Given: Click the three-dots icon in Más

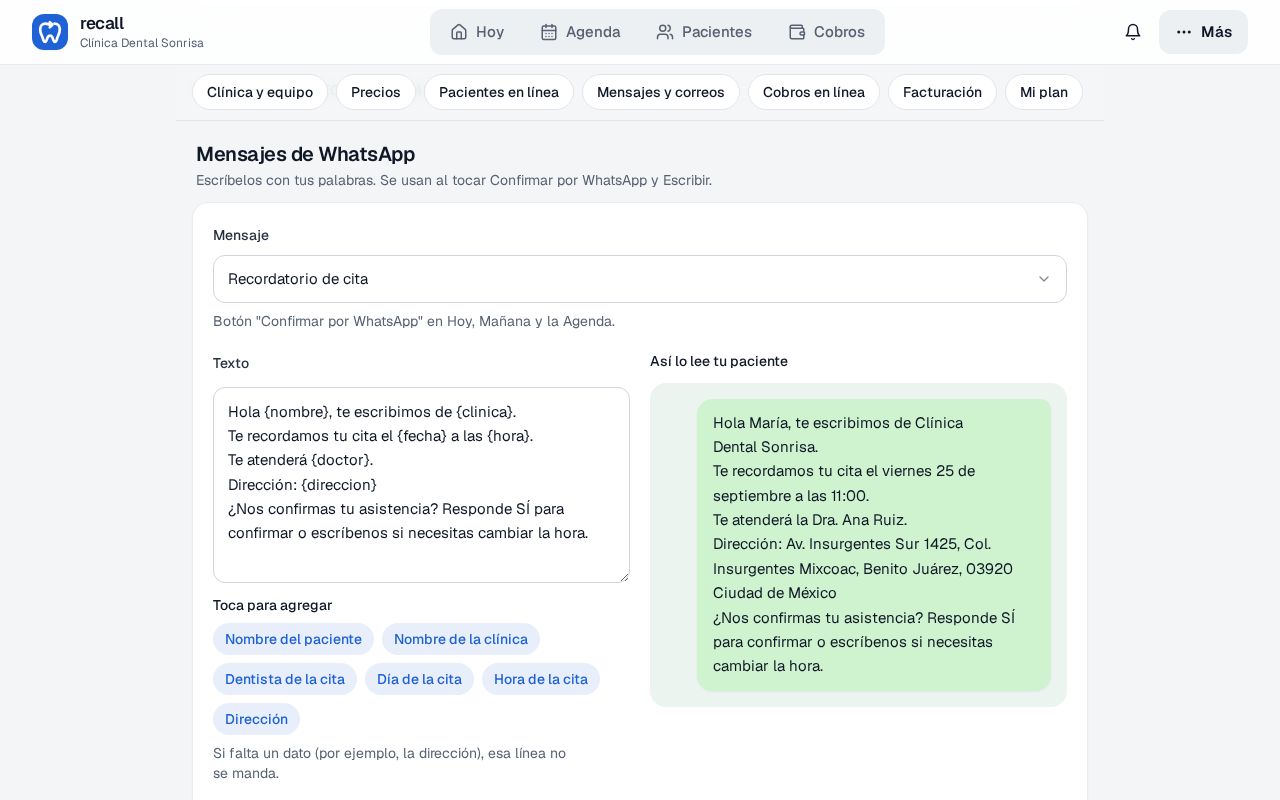Looking at the screenshot, I should 1184,32.
